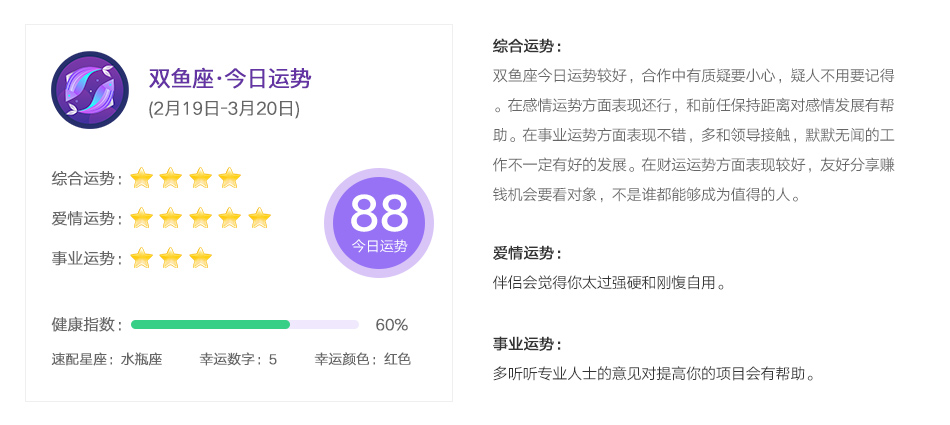
Task: Click the fifth star of 爱情运势
Action: click(x=259, y=218)
